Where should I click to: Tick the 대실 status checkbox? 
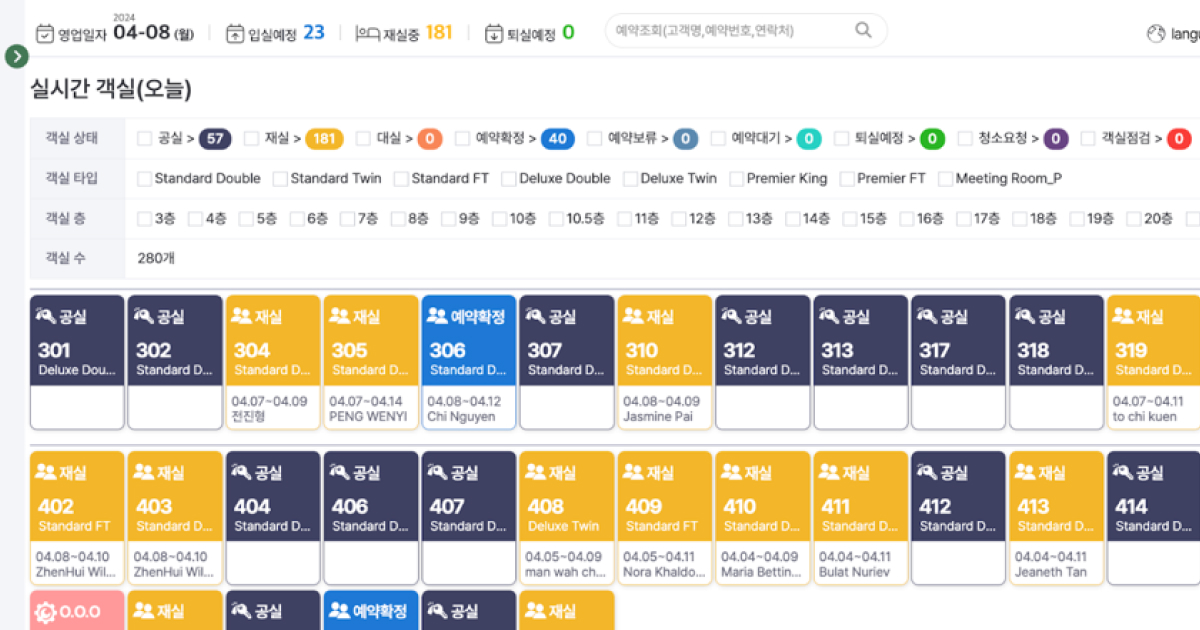(x=363, y=139)
